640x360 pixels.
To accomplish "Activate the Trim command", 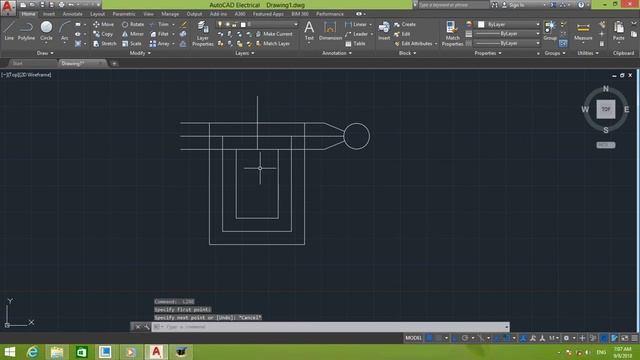I will (x=159, y=24).
